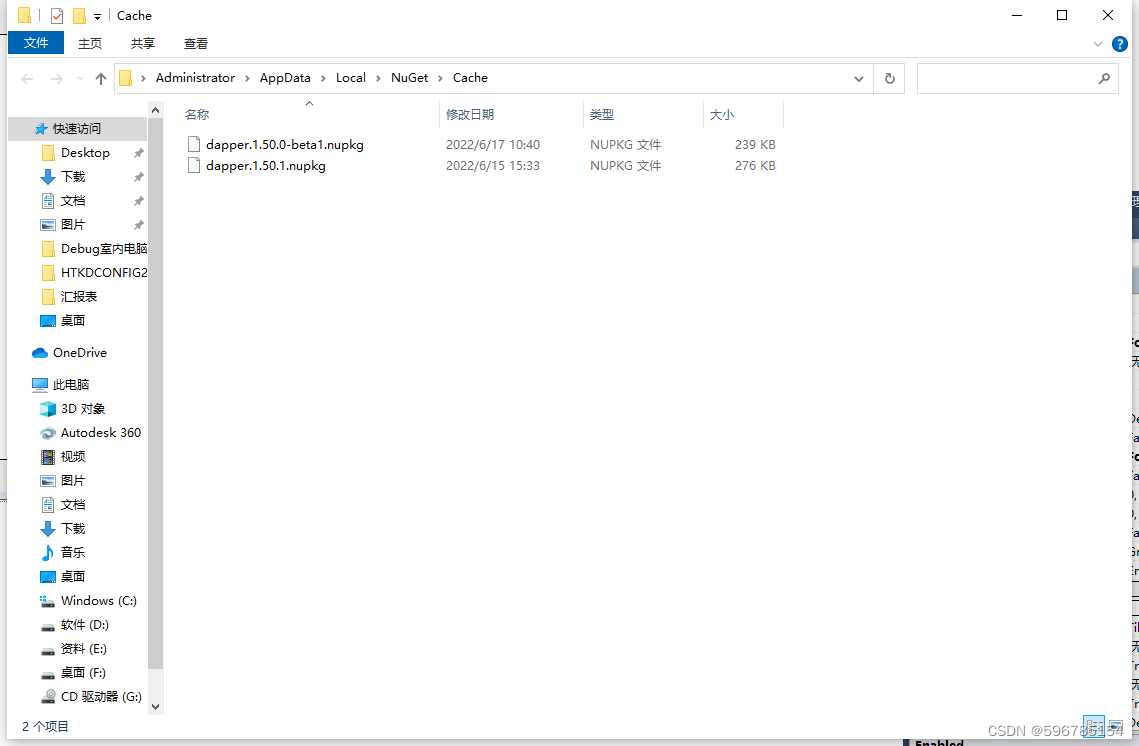Select dapper.1.50.0-beta1.nupkg file
Viewport: 1139px width, 746px height.
coord(285,145)
